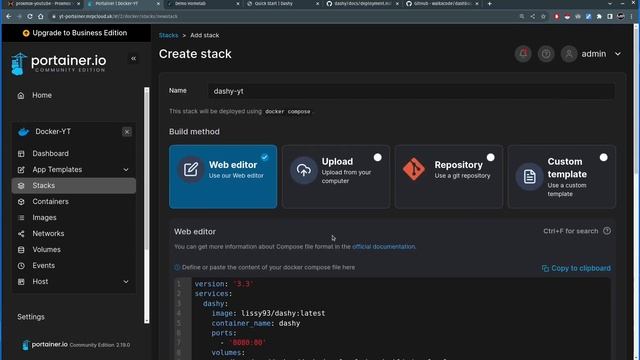Switch to dashy docs deployment GitHub tab
This screenshot has width=640, height=360.
coord(362,4)
